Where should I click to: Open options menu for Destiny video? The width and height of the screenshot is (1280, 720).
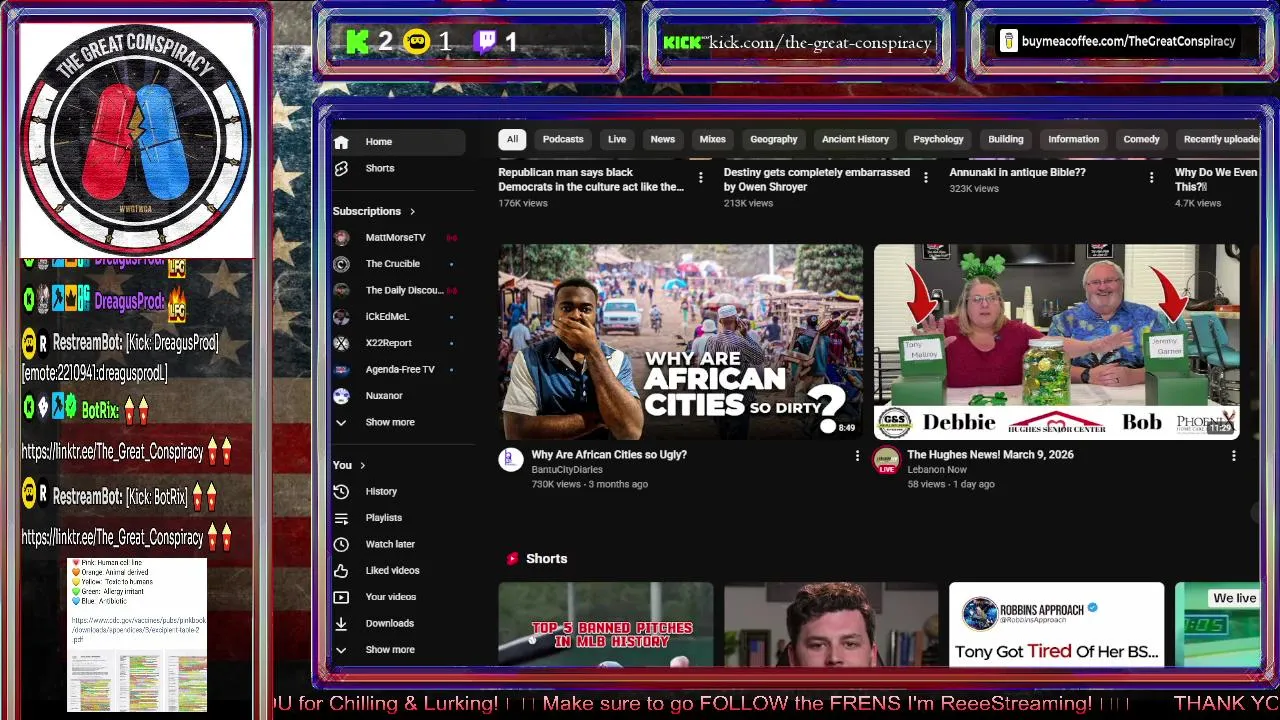pyautogui.click(x=925, y=177)
